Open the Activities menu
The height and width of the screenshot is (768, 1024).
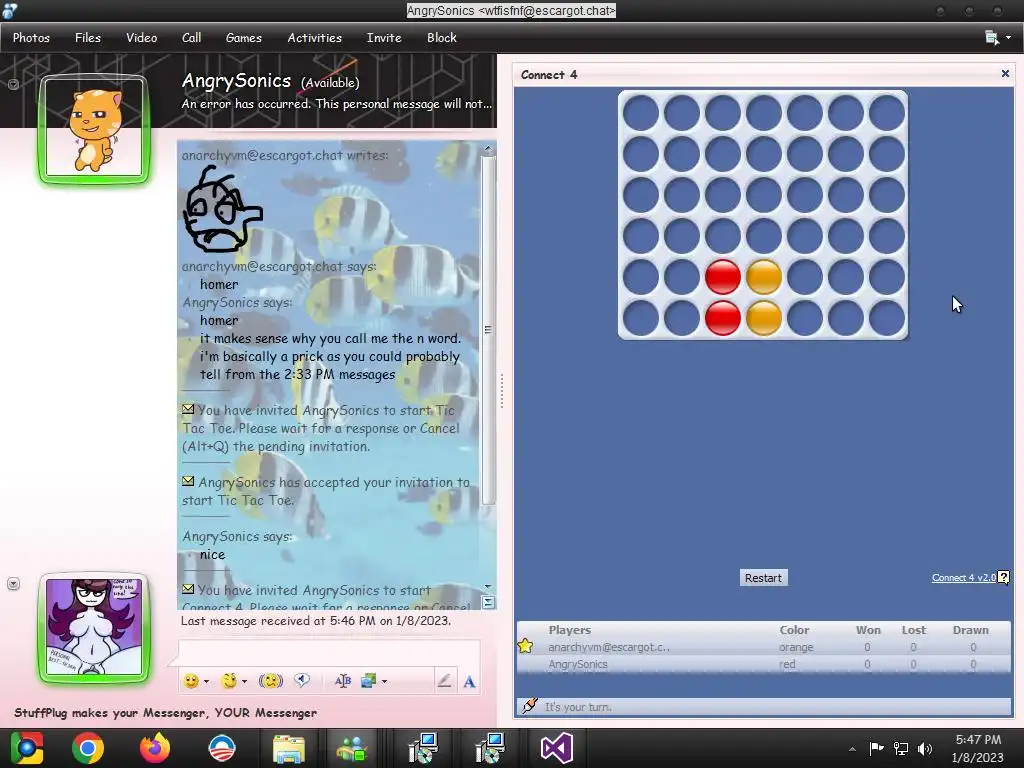(x=315, y=38)
